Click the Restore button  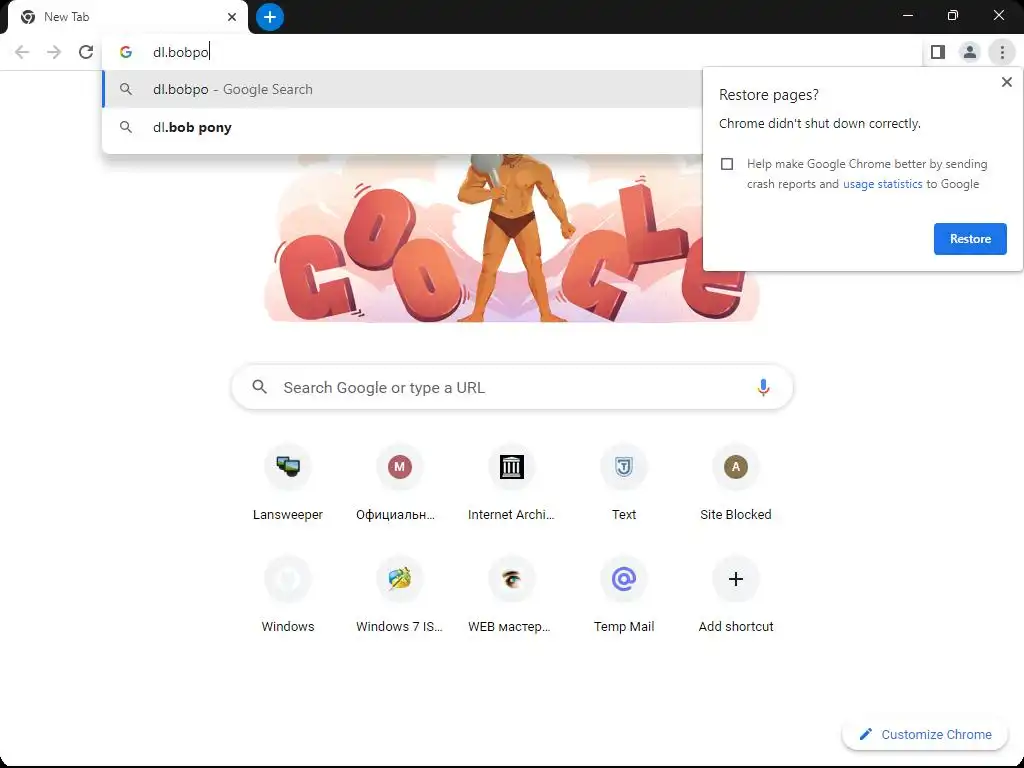(x=970, y=239)
